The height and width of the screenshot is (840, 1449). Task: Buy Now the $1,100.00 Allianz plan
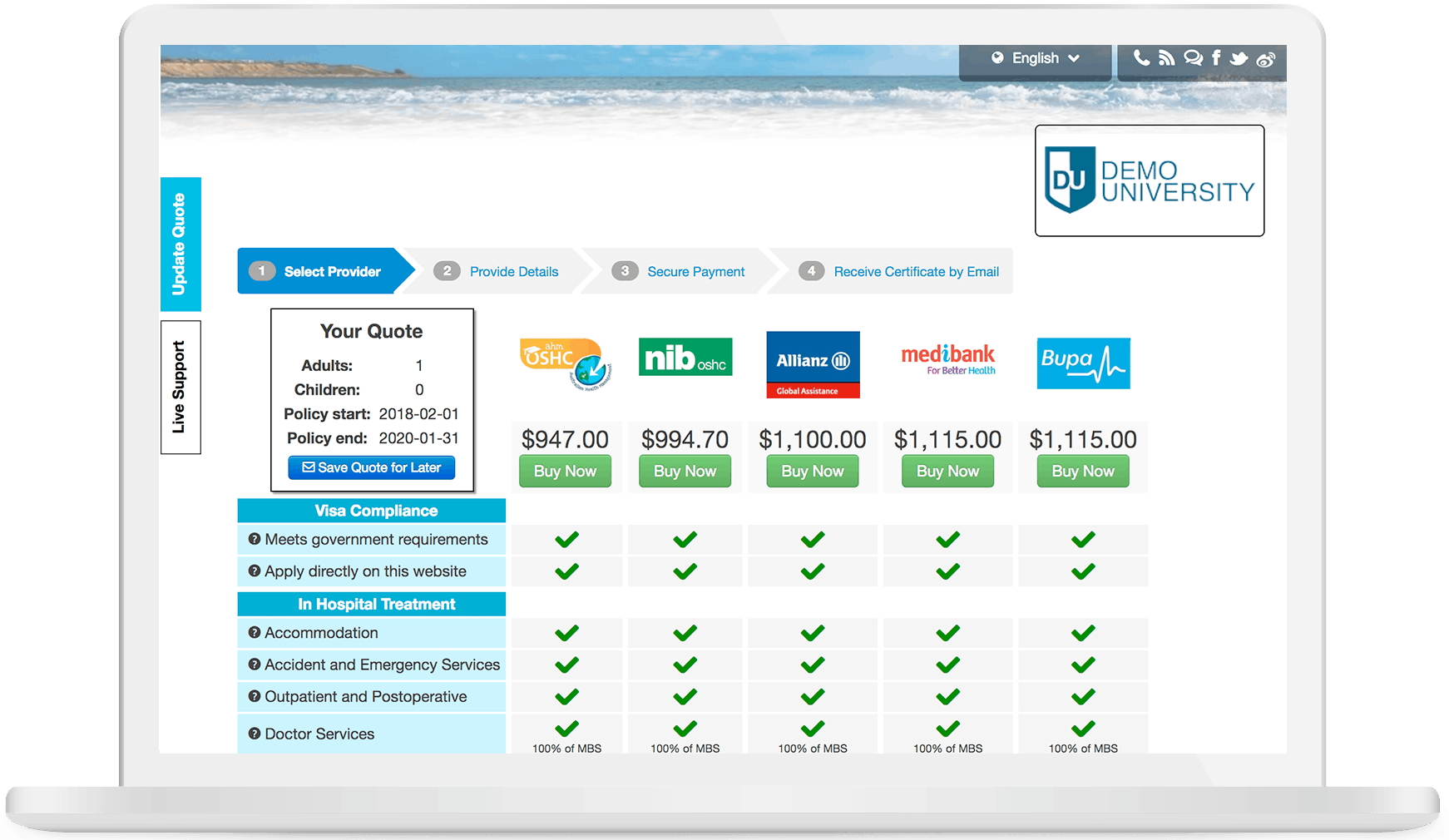[x=813, y=471]
